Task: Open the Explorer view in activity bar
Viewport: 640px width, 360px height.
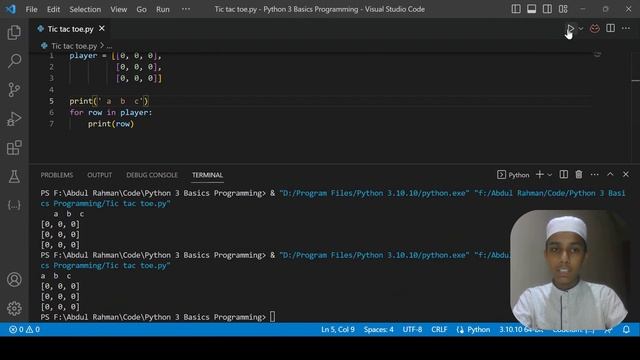Action: 14,32
